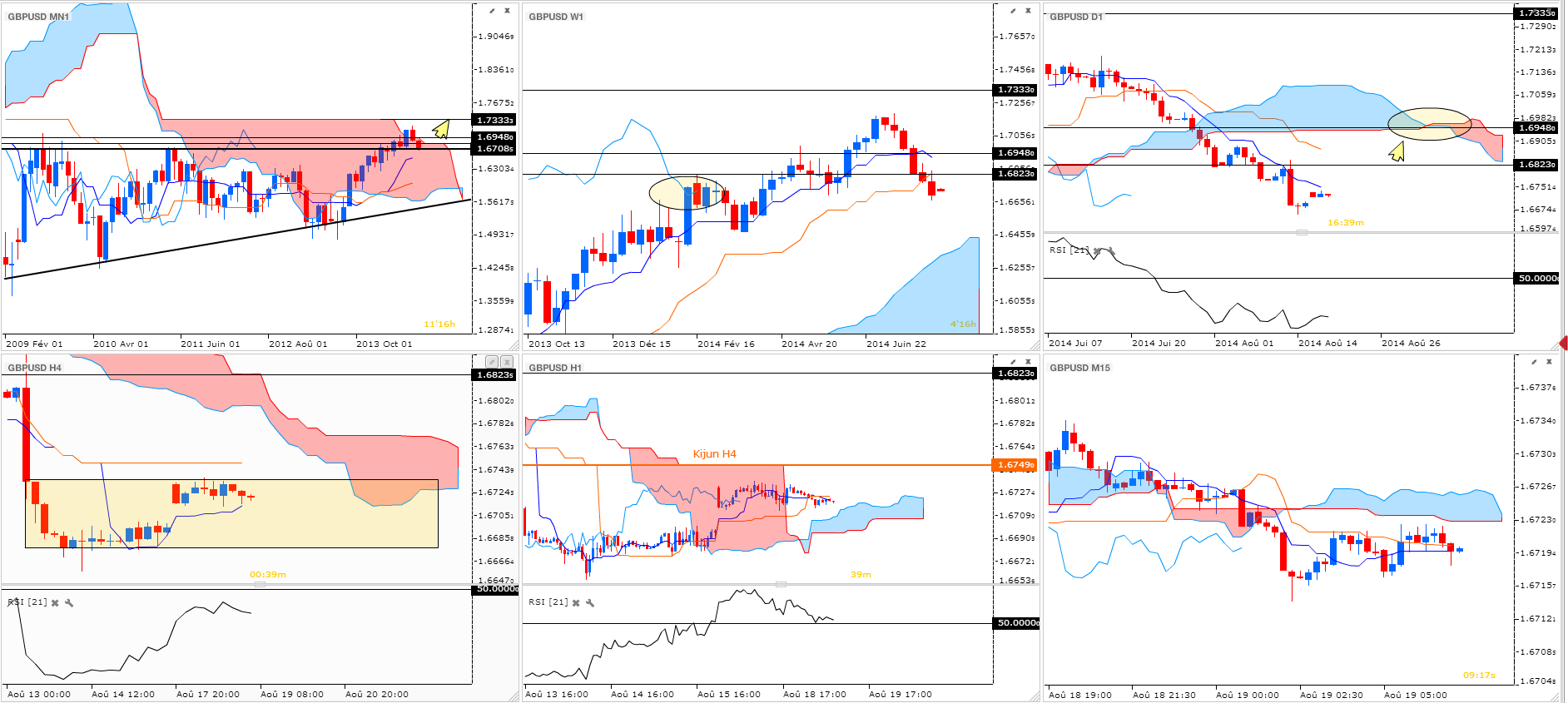Remove the RSI indicator from the D1 chart
This screenshot has height=703, width=1568.
tap(1097, 250)
